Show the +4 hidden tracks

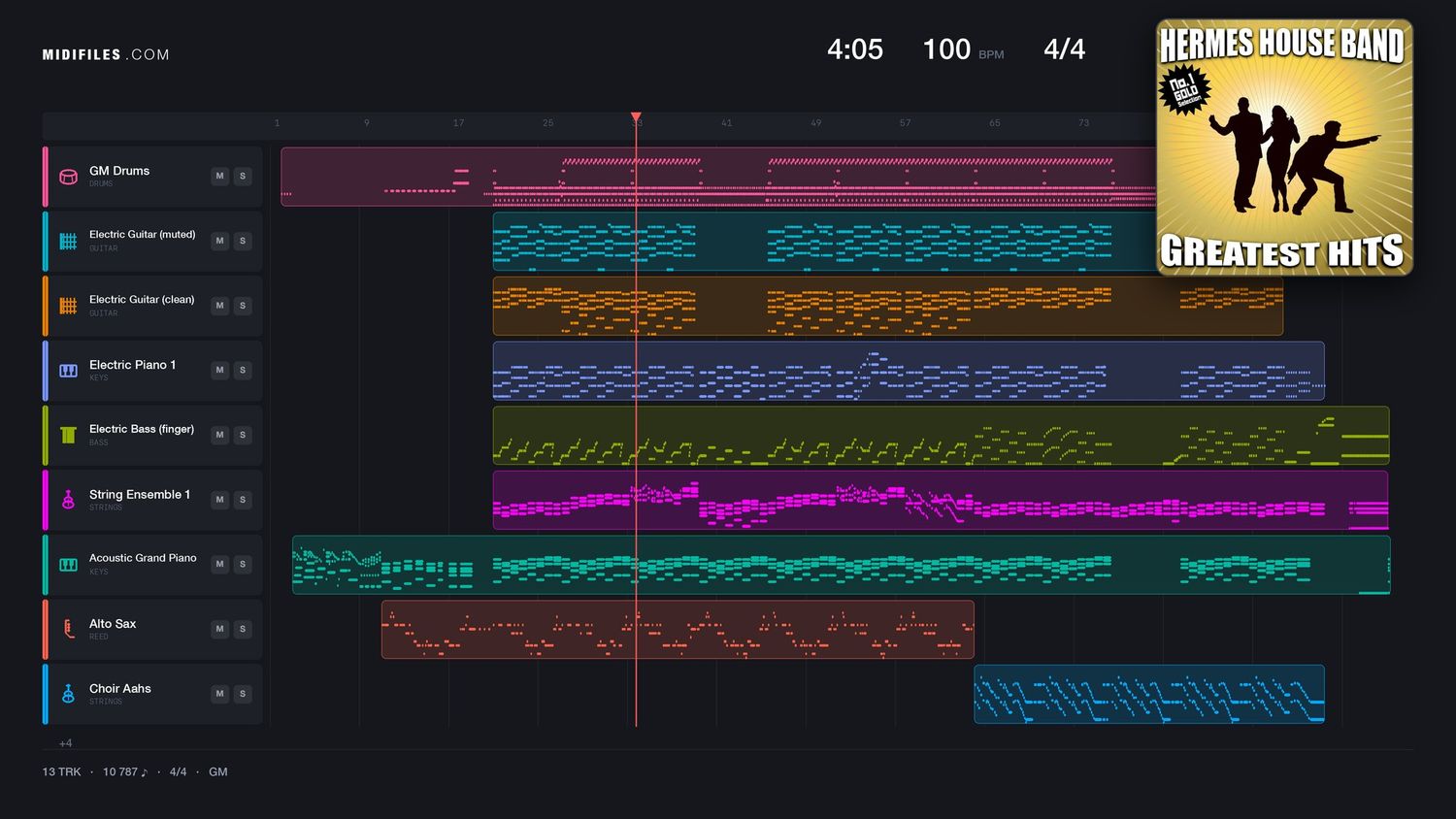[x=65, y=743]
